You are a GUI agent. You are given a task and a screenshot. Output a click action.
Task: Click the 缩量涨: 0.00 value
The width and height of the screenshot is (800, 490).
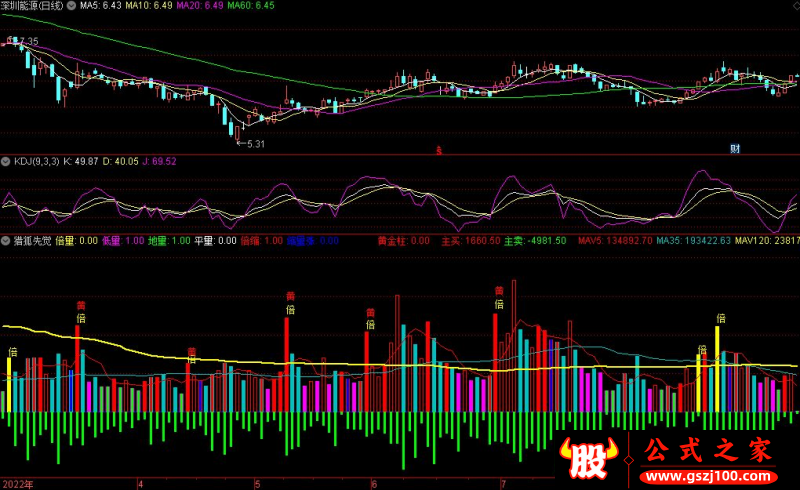pyautogui.click(x=313, y=241)
